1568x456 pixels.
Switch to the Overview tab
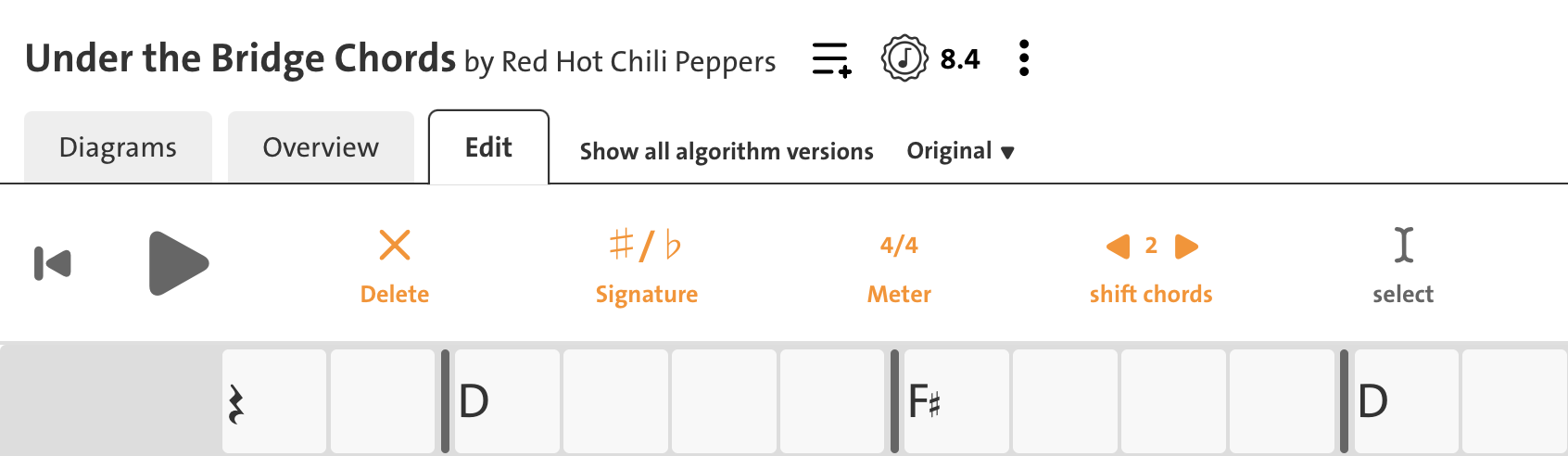(x=321, y=147)
